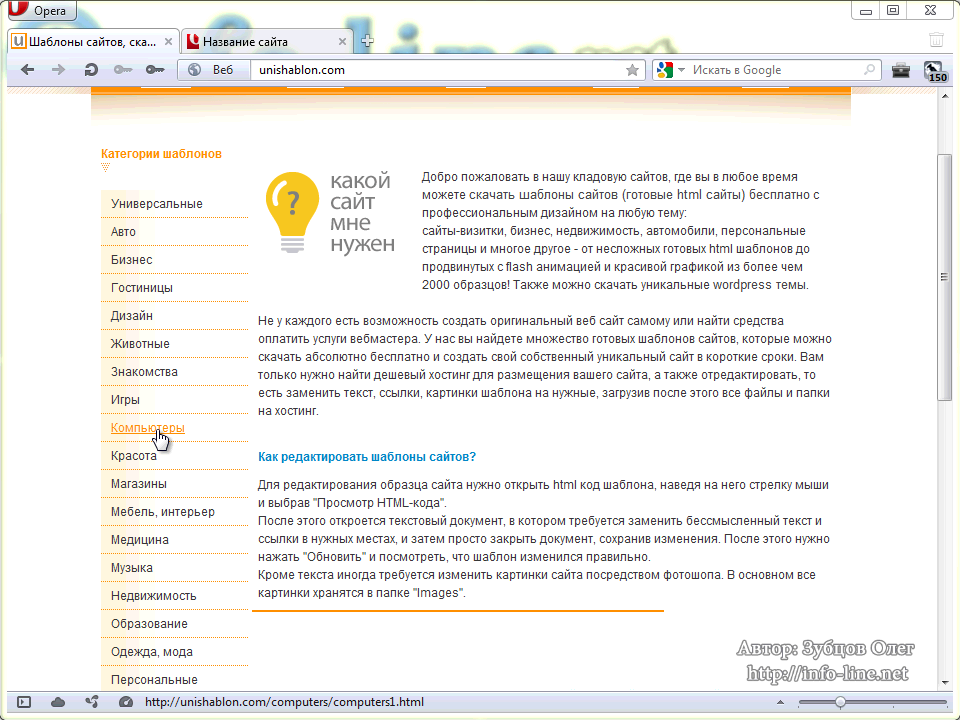Click the browser Back arrow button
This screenshot has height=720, width=960.
click(28, 70)
